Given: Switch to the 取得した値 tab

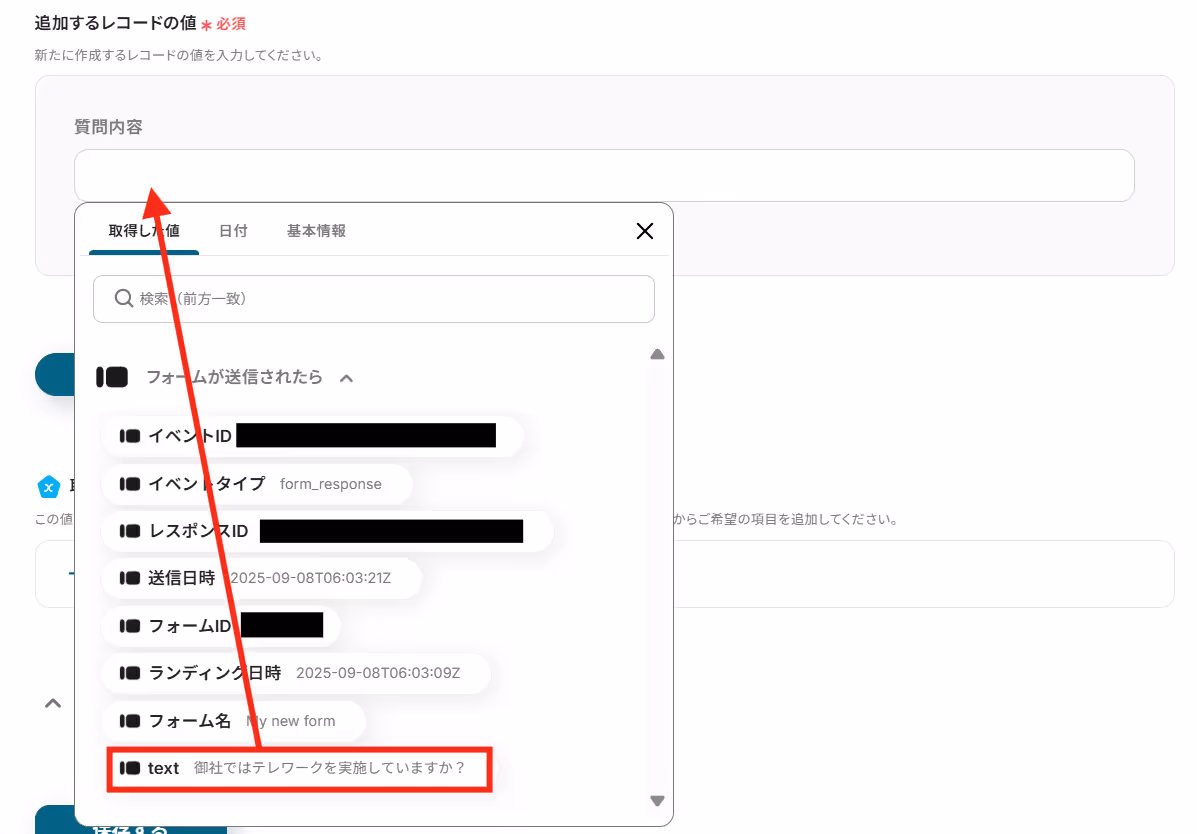Looking at the screenshot, I should (x=144, y=231).
